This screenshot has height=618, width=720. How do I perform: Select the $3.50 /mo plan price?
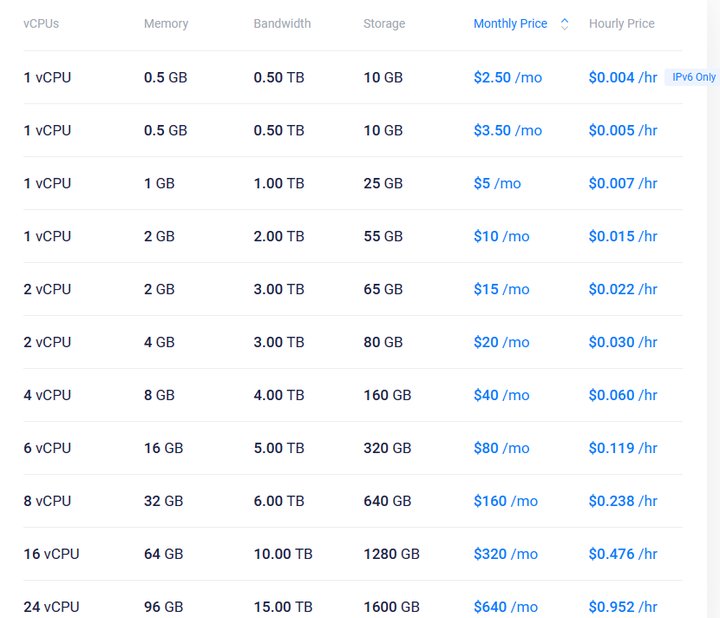coord(507,130)
